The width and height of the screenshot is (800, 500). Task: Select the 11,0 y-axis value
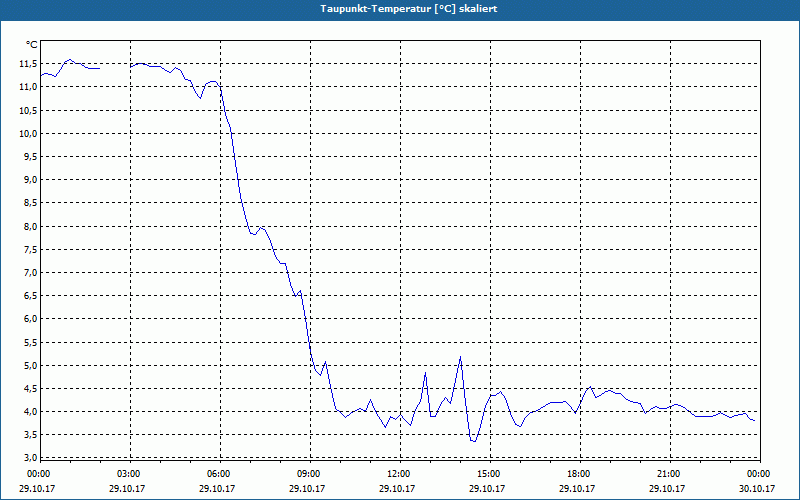tap(28, 87)
